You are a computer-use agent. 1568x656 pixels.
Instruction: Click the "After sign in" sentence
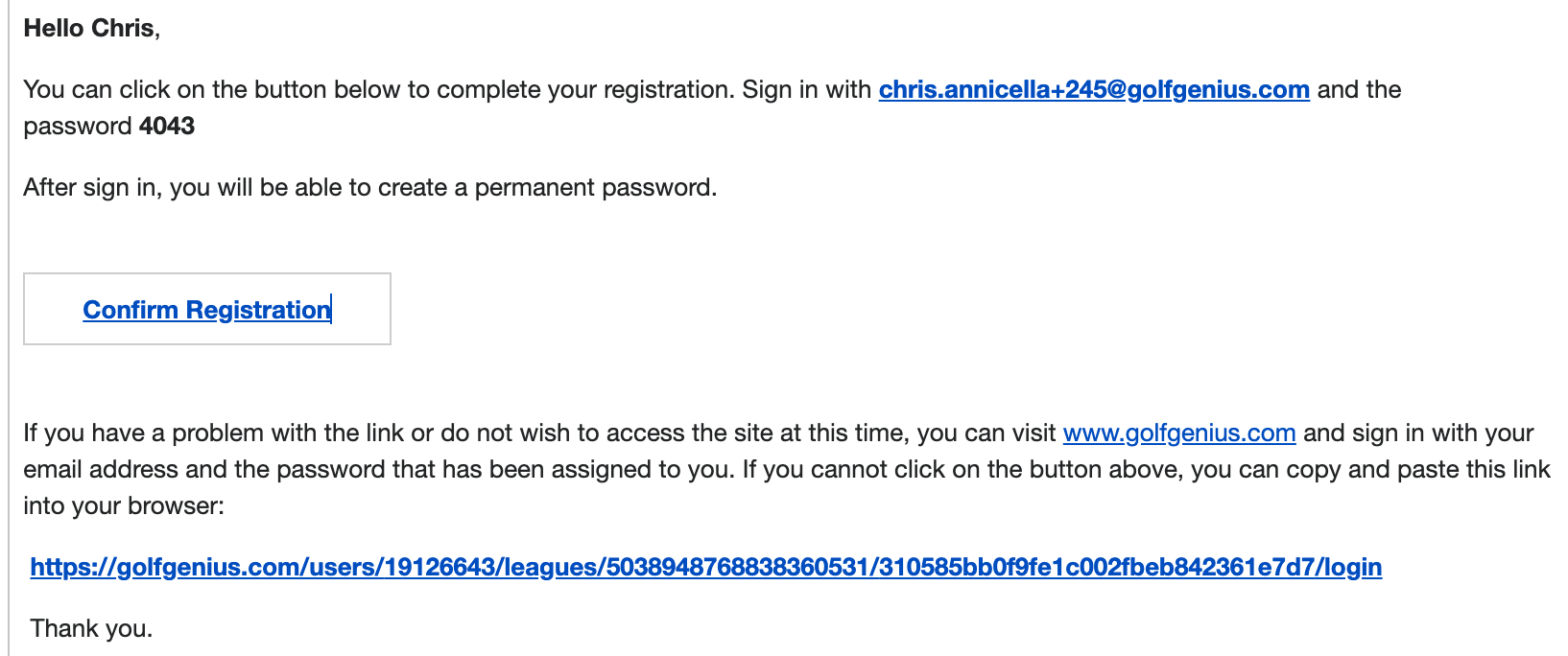(370, 187)
